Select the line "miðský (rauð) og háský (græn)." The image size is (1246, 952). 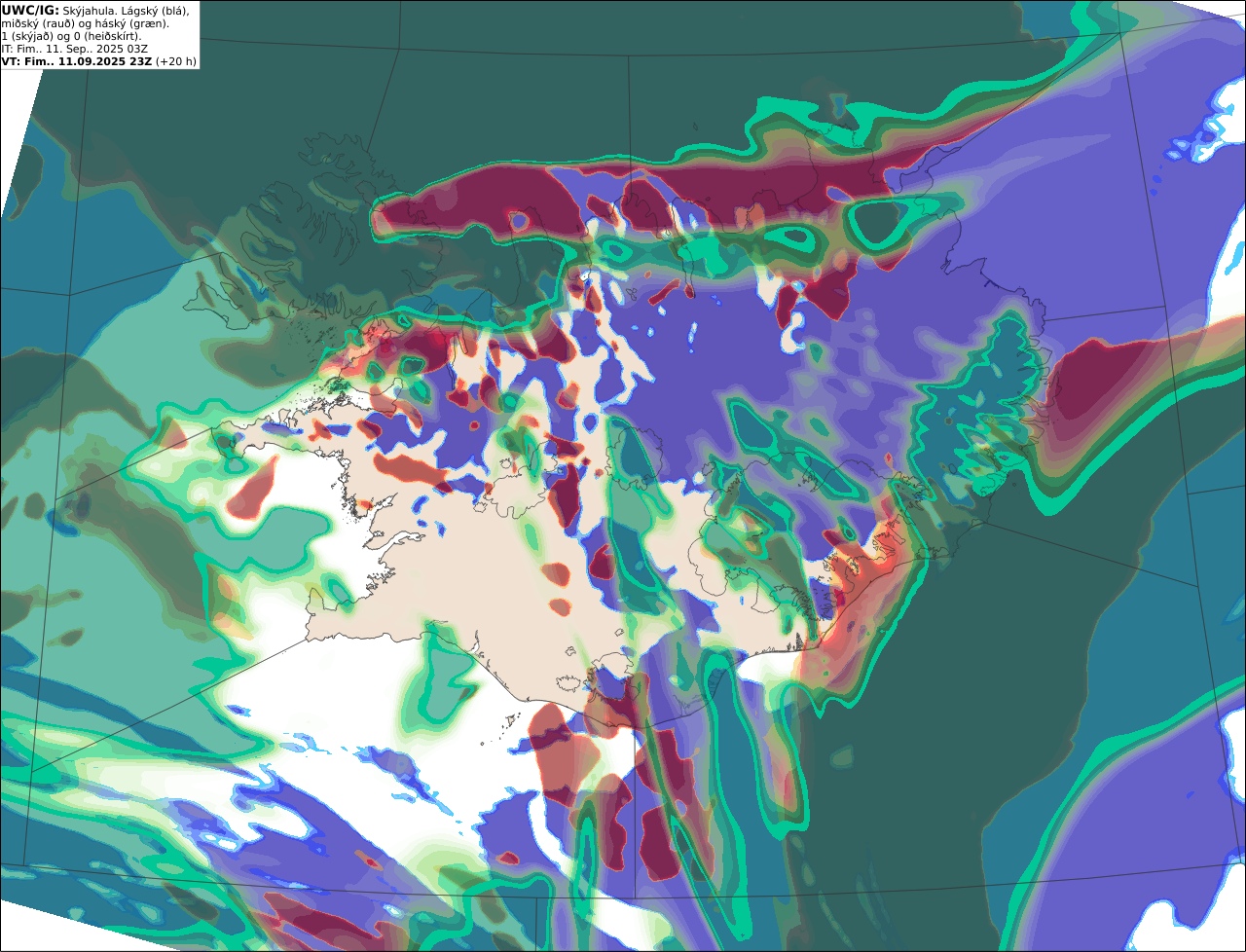tap(85, 23)
